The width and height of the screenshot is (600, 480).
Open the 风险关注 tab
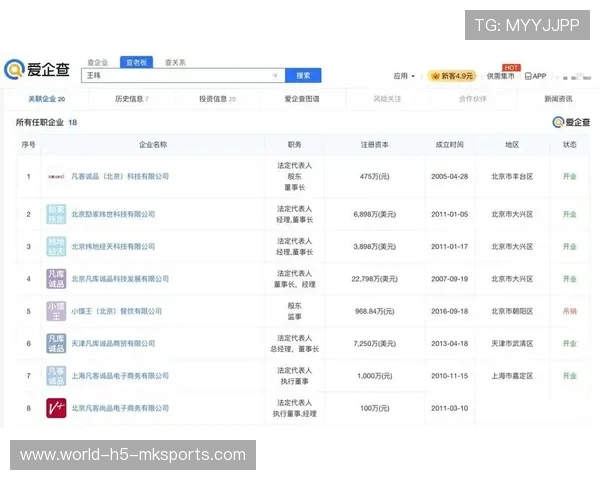coord(387,99)
